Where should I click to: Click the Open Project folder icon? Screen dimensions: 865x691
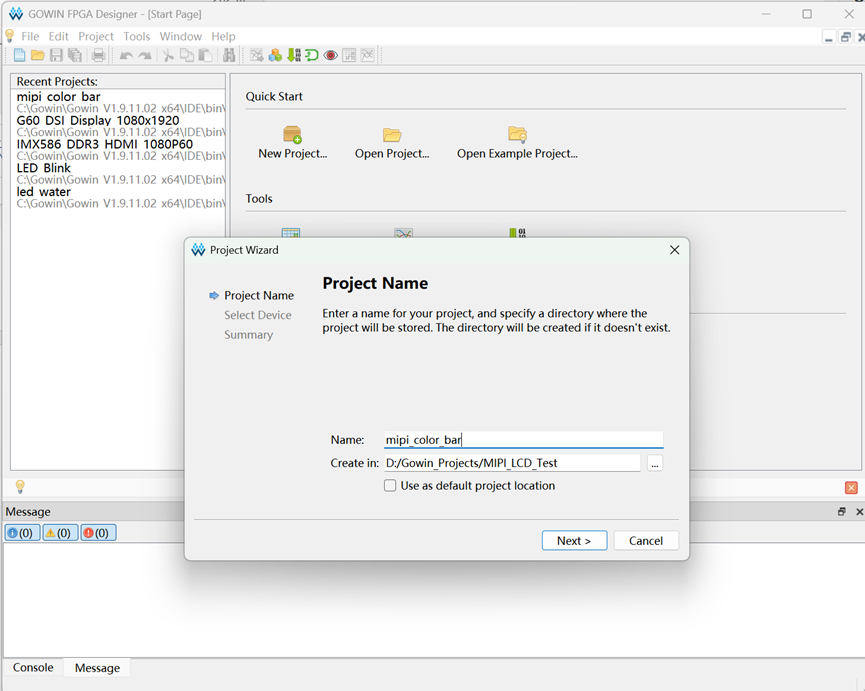click(392, 135)
